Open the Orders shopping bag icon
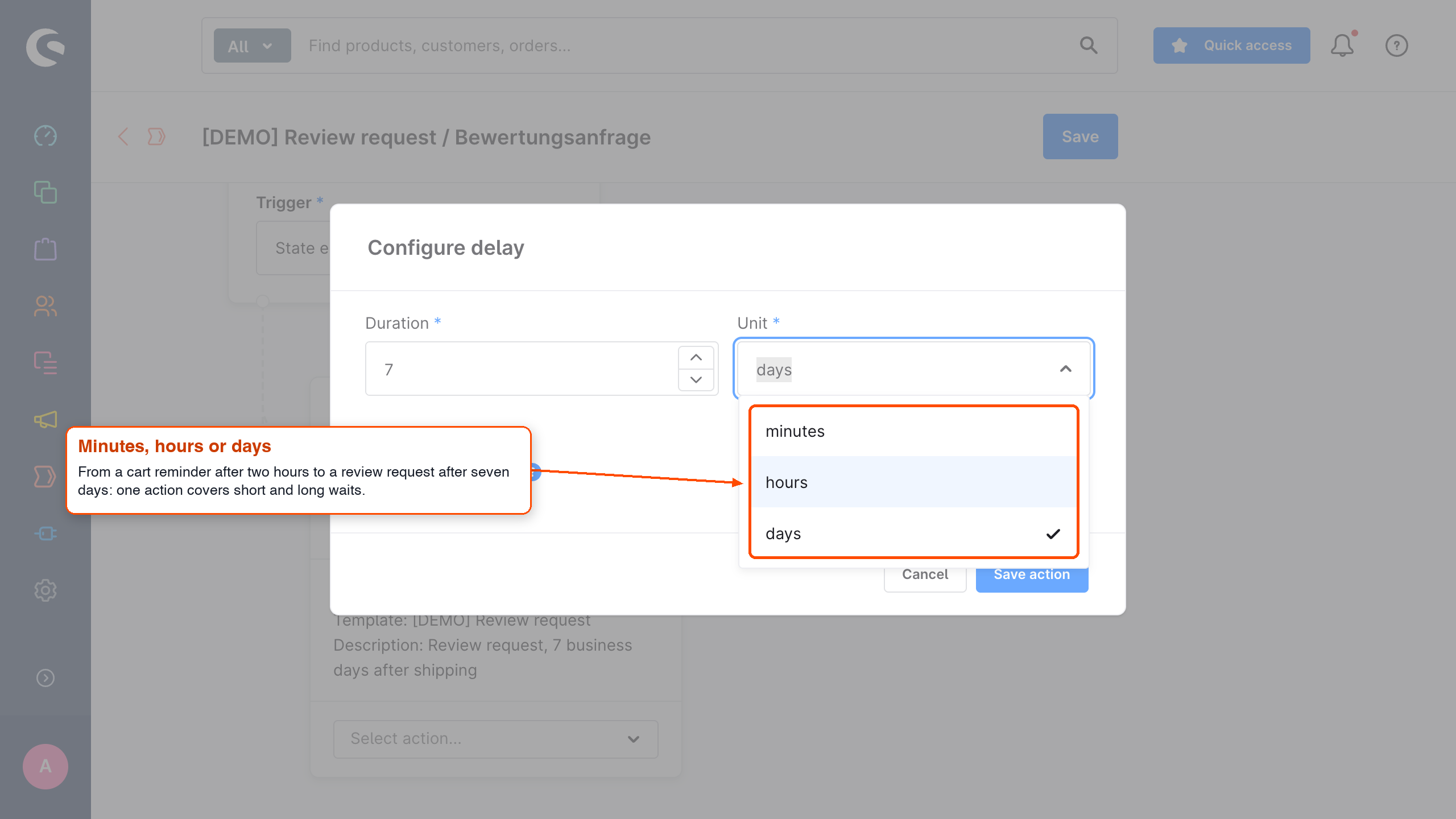 [x=45, y=249]
